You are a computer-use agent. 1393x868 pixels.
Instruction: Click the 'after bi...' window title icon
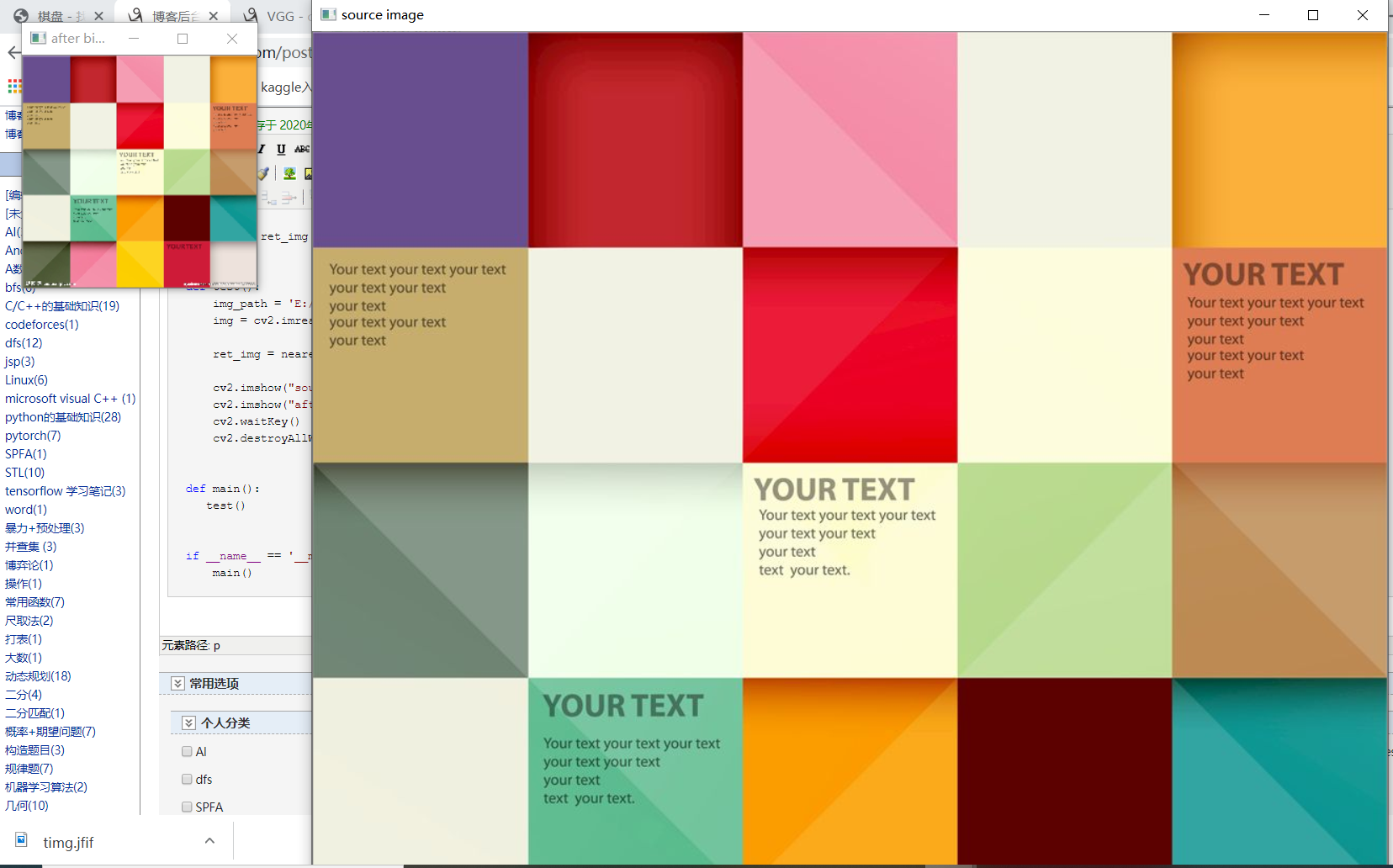pos(38,38)
